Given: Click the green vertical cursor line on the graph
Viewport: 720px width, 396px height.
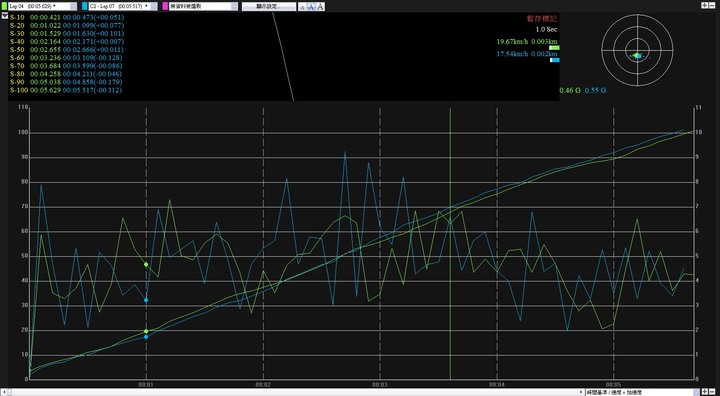Looking at the screenshot, I should (x=450, y=243).
